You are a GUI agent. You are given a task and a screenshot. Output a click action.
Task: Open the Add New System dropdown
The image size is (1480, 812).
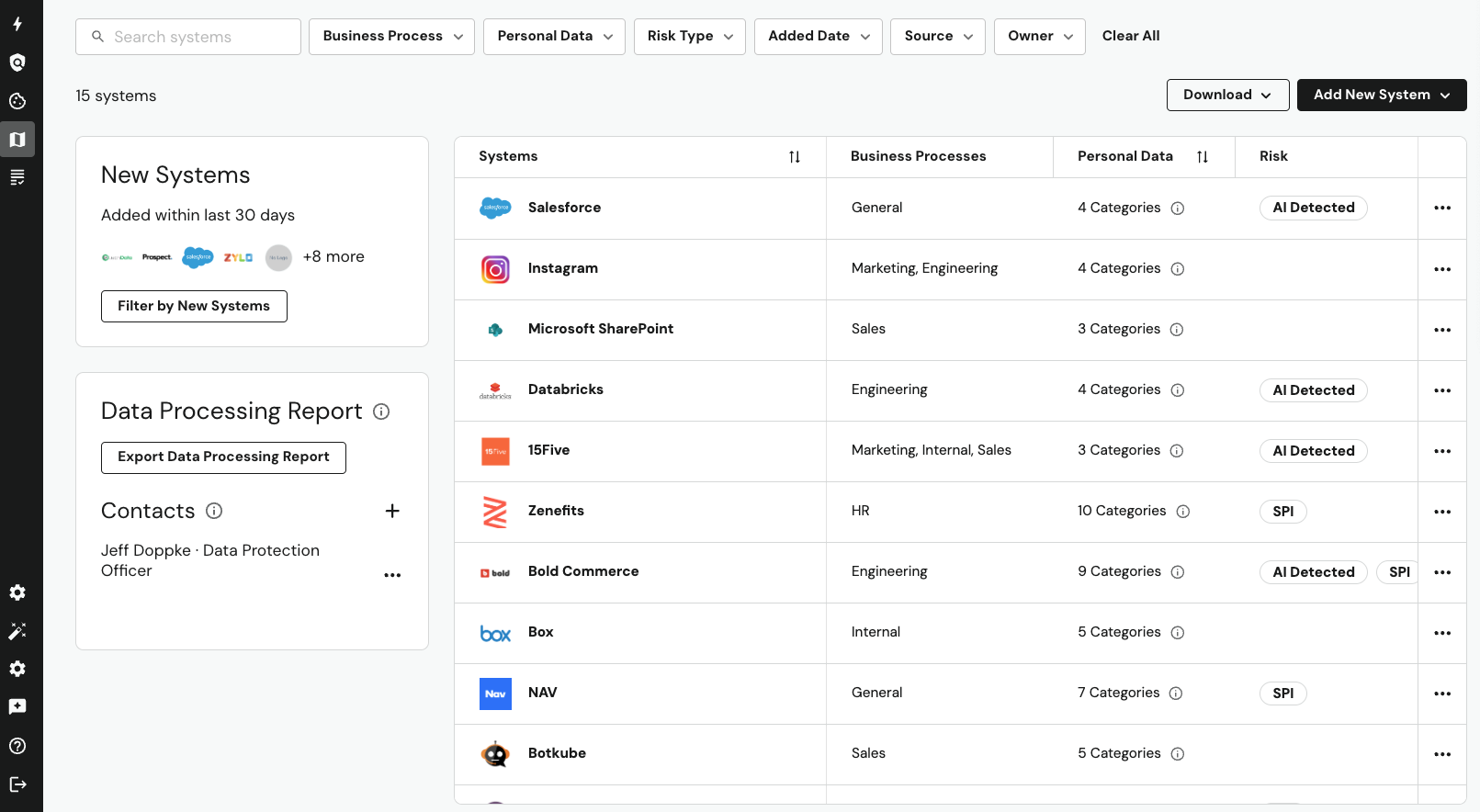[1382, 96]
